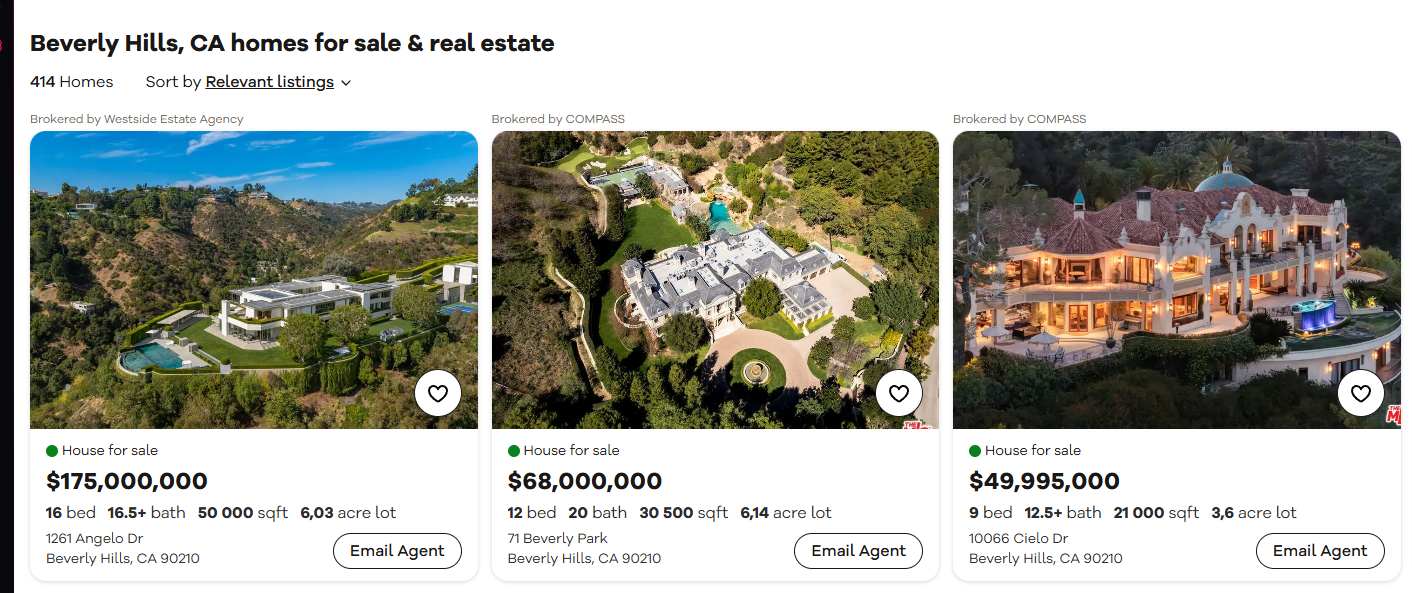Select the $175,000,000 price
Viewport: 1412px width, 593px height.
coord(127,481)
